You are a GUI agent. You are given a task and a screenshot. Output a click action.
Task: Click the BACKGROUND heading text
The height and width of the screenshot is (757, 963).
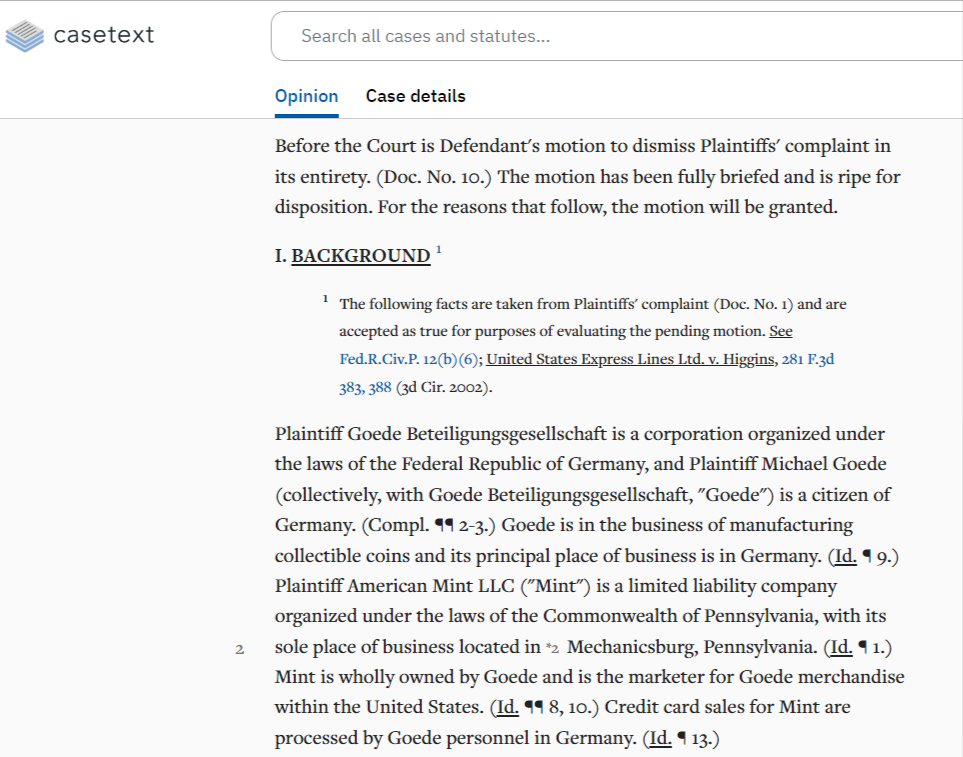click(361, 255)
